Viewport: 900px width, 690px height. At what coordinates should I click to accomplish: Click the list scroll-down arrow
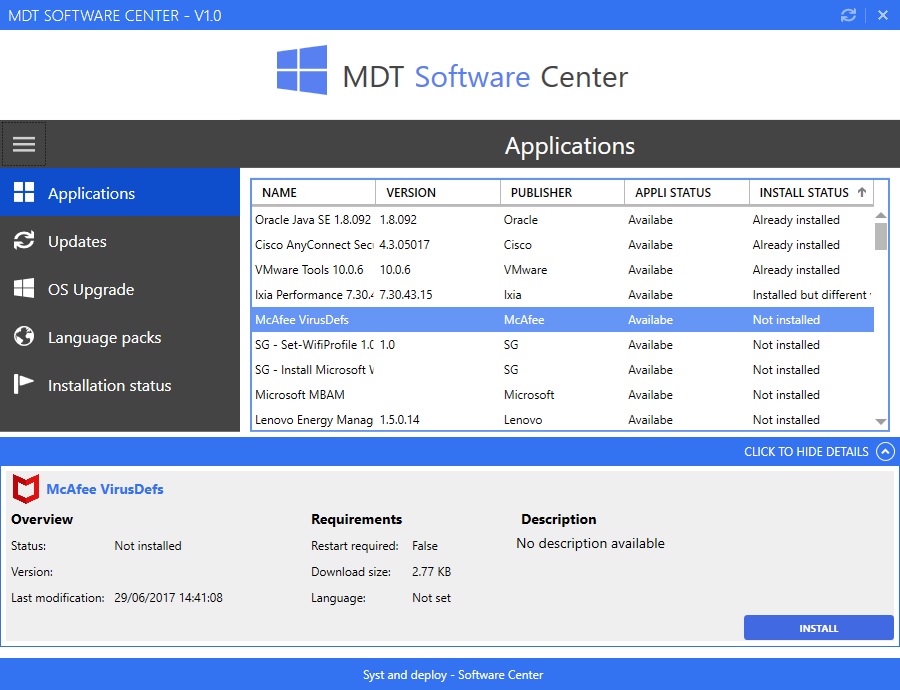coord(881,423)
